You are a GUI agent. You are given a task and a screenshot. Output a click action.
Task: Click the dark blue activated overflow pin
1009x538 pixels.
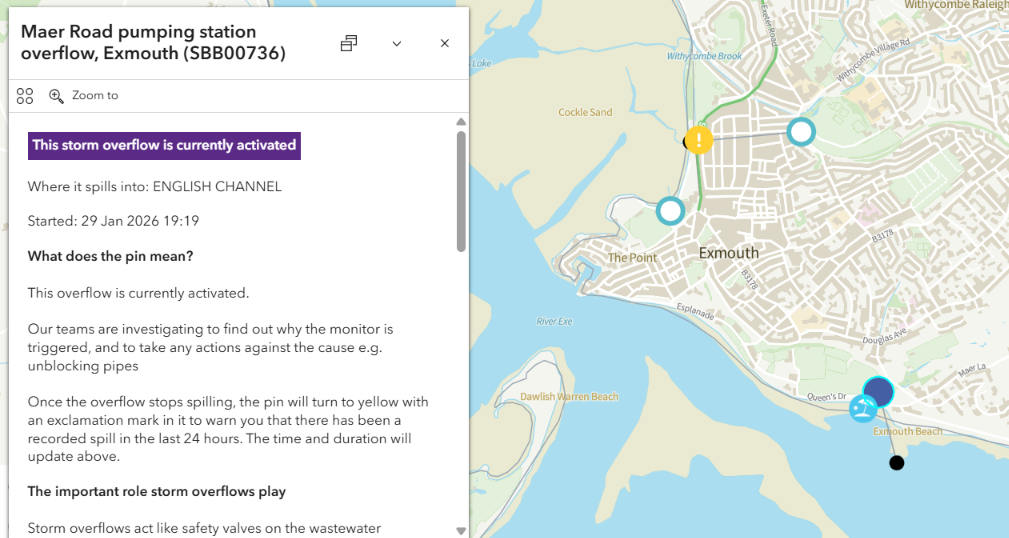coord(878,391)
